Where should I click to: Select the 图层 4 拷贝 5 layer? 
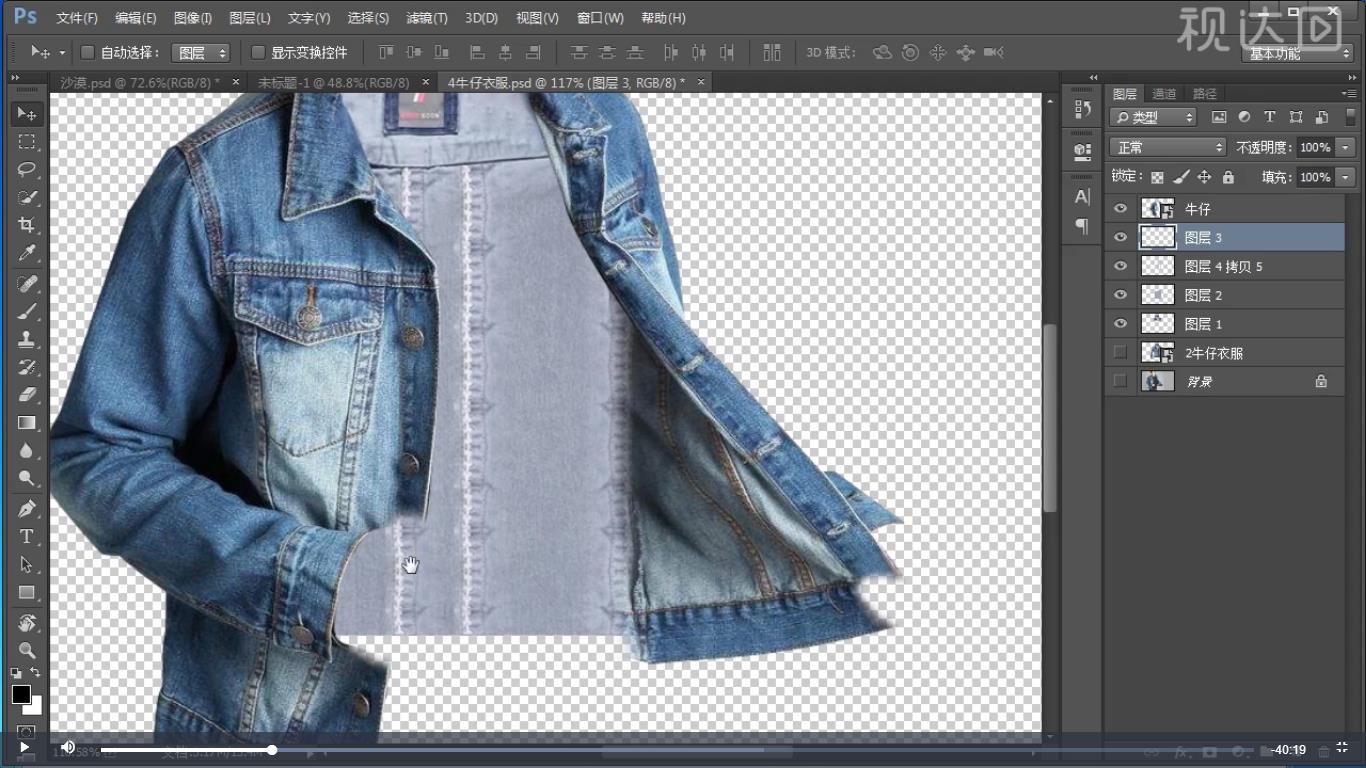tap(1223, 266)
